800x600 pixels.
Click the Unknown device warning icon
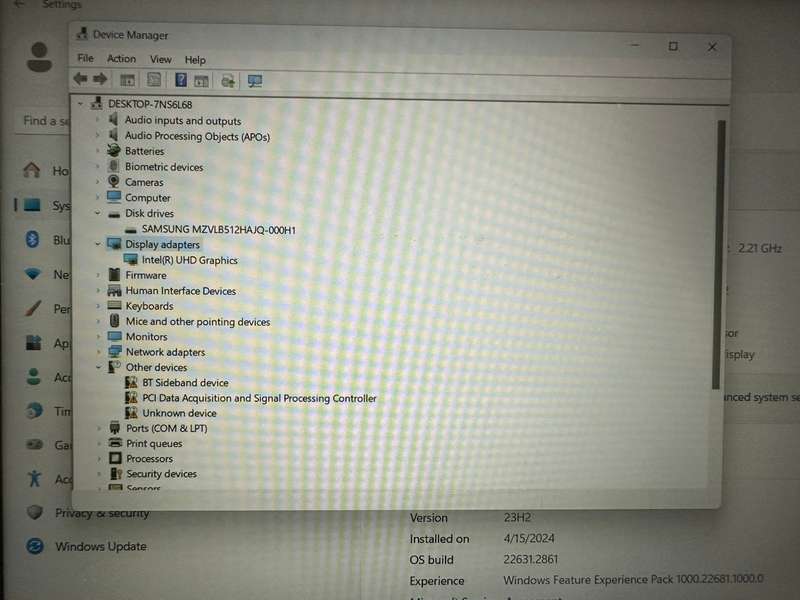click(x=131, y=412)
